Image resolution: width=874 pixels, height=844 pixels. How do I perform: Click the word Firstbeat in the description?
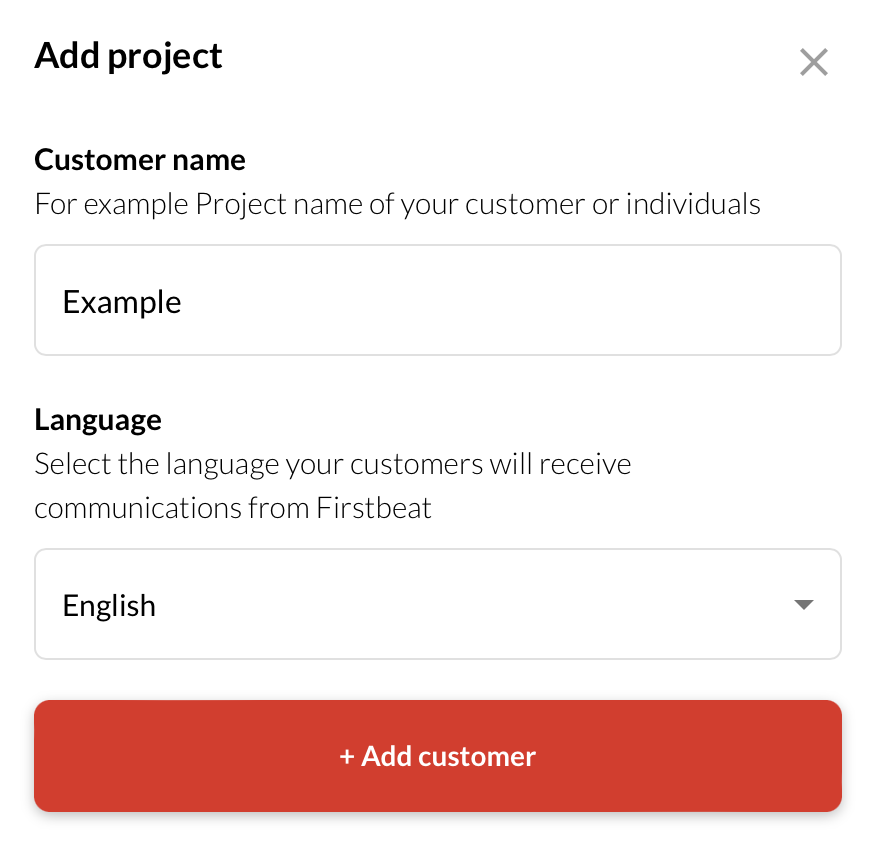pos(373,508)
